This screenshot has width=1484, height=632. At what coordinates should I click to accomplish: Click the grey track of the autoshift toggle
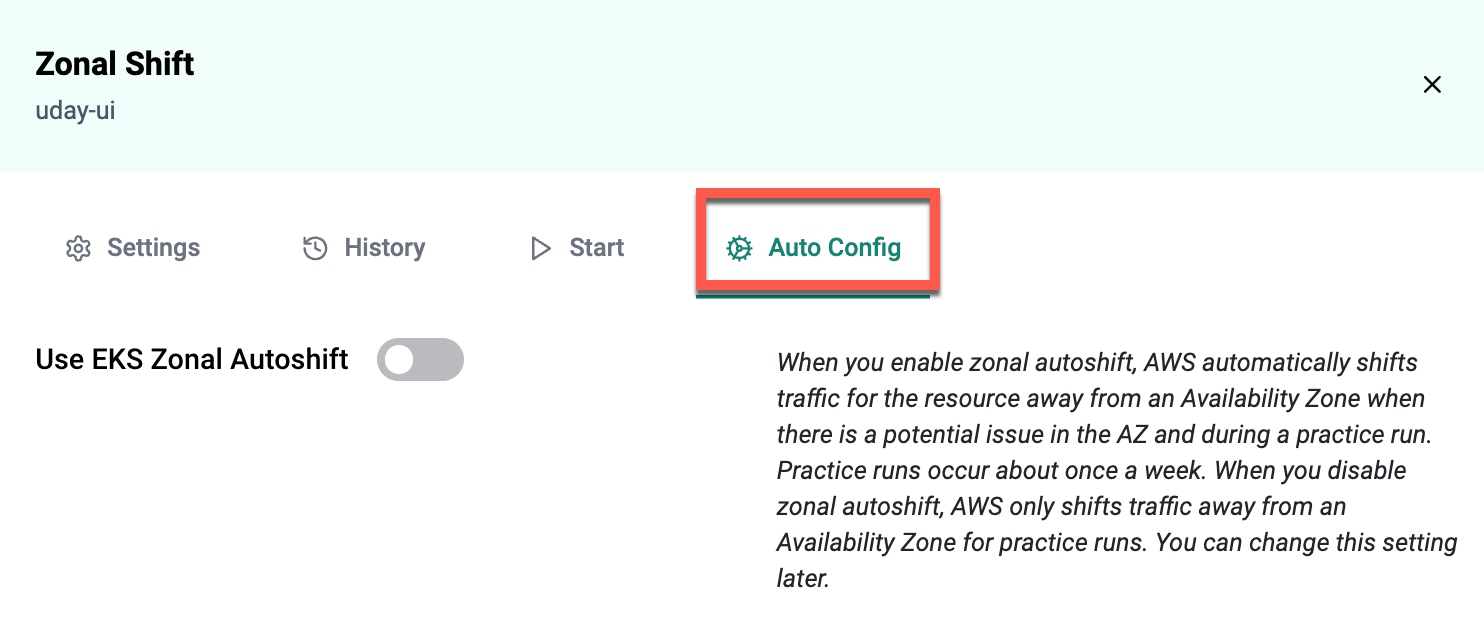pyautogui.click(x=441, y=360)
